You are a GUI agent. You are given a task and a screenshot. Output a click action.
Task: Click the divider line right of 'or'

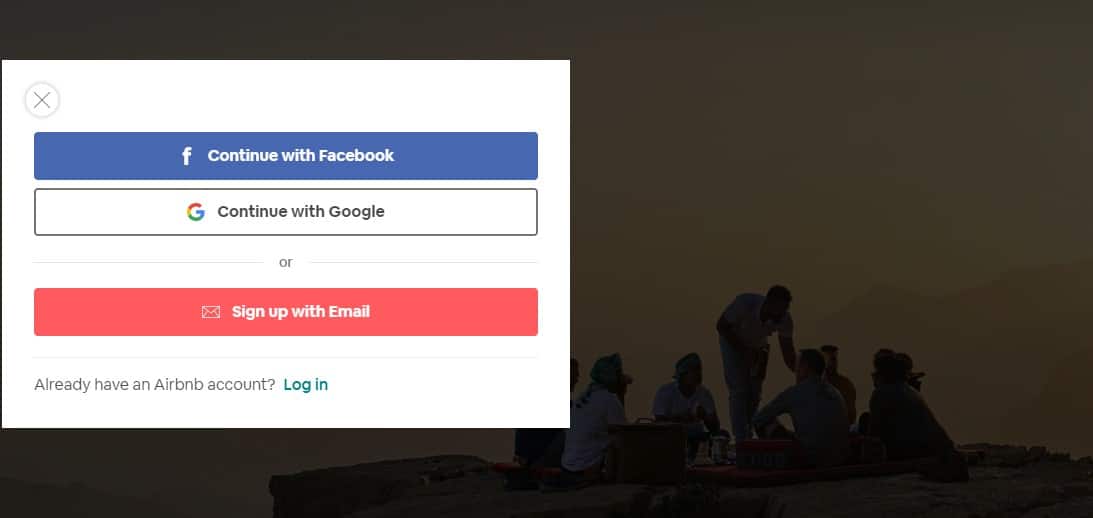click(x=423, y=263)
